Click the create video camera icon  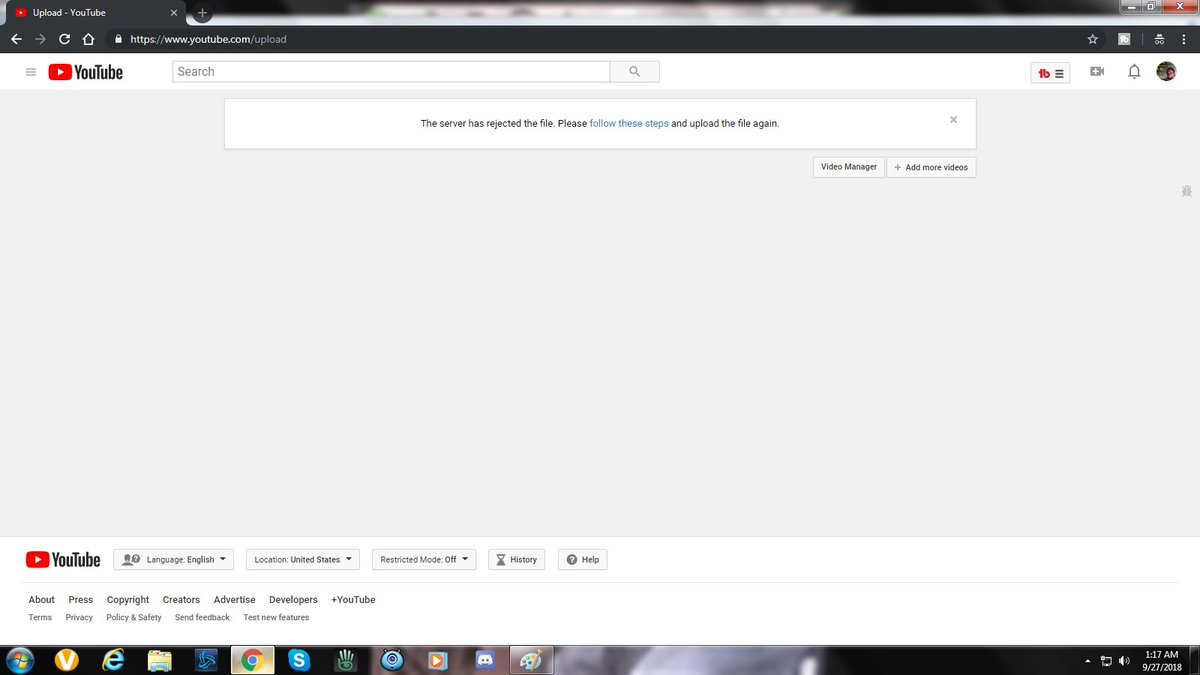coord(1097,72)
